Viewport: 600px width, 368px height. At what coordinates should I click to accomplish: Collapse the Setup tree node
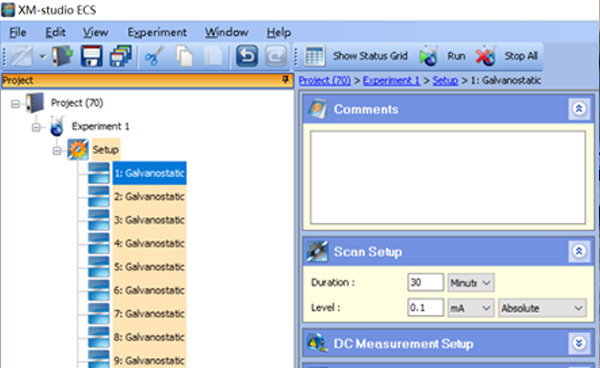coord(57,150)
